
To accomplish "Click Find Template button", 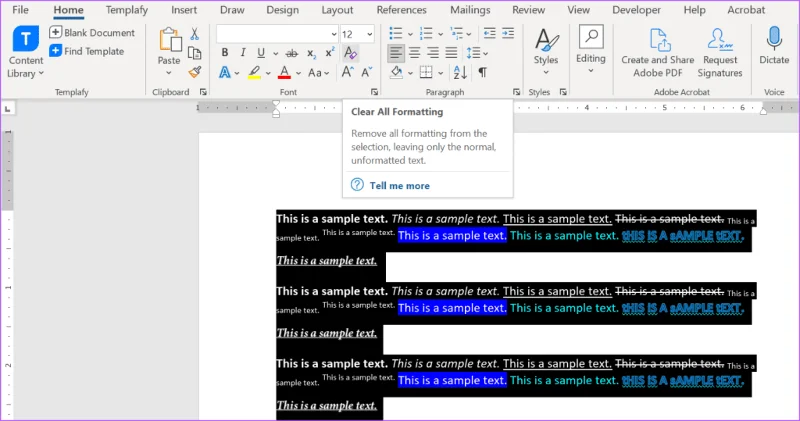I will (87, 51).
